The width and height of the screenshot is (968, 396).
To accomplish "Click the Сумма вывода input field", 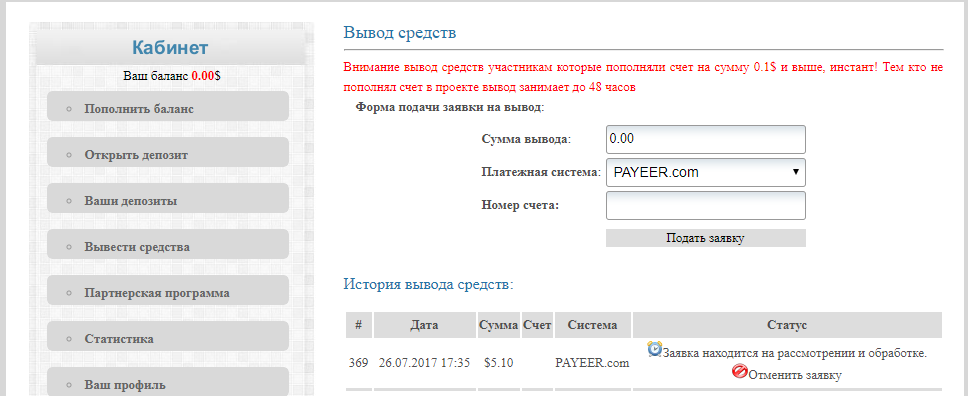I will (706, 140).
